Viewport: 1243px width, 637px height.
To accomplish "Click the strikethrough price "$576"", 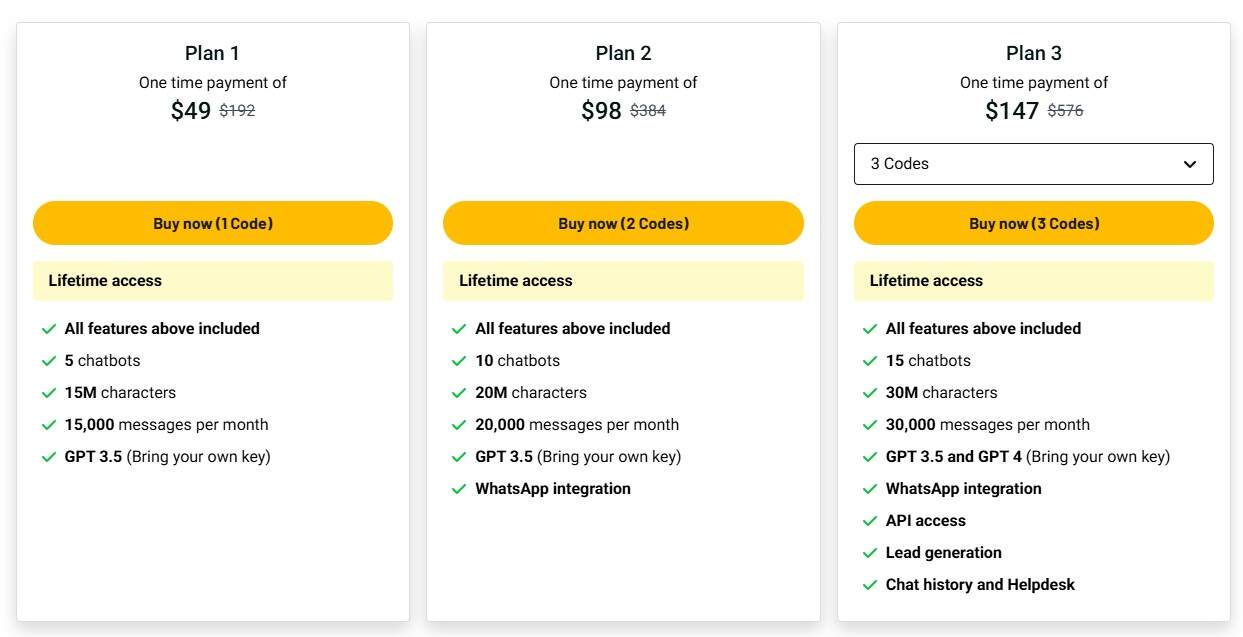I will click(x=1065, y=111).
